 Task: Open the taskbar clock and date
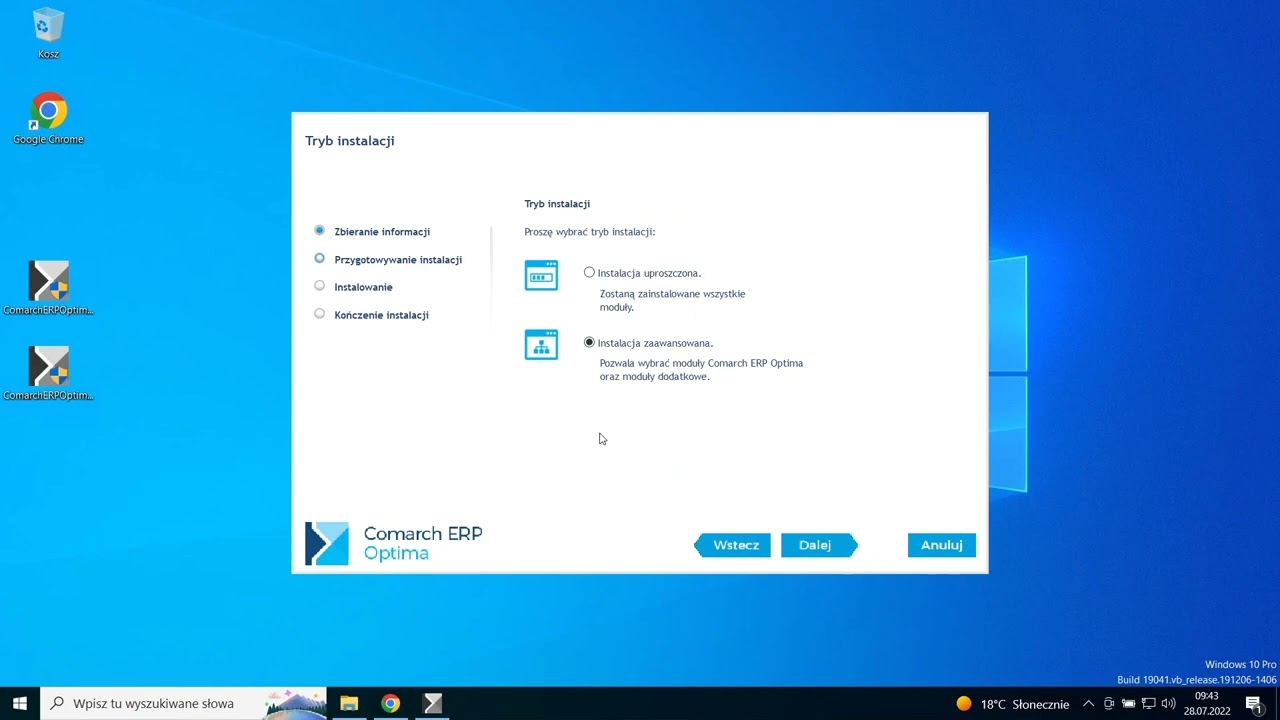coord(1207,703)
